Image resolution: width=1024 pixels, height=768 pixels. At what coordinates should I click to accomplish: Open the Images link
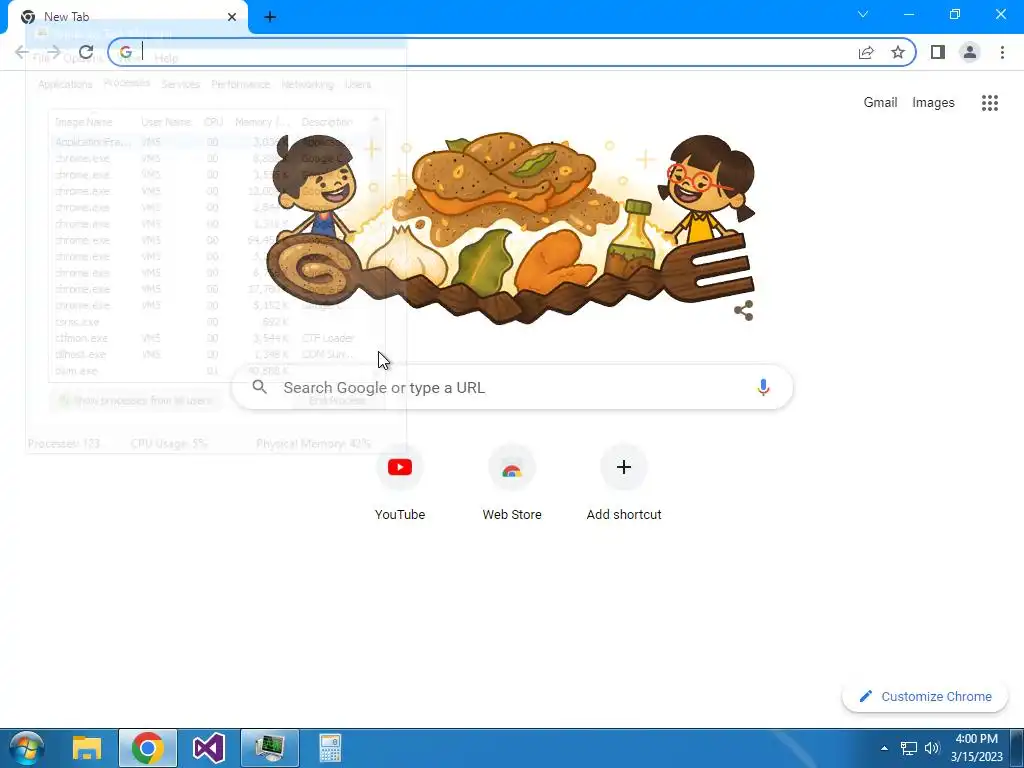pos(933,103)
